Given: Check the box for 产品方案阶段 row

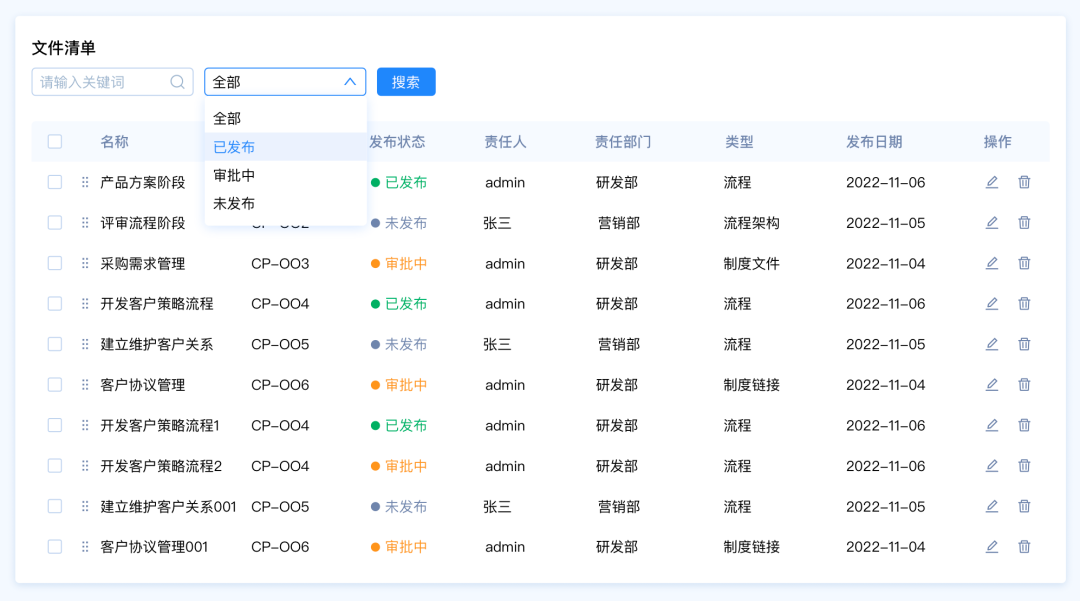Looking at the screenshot, I should (55, 182).
